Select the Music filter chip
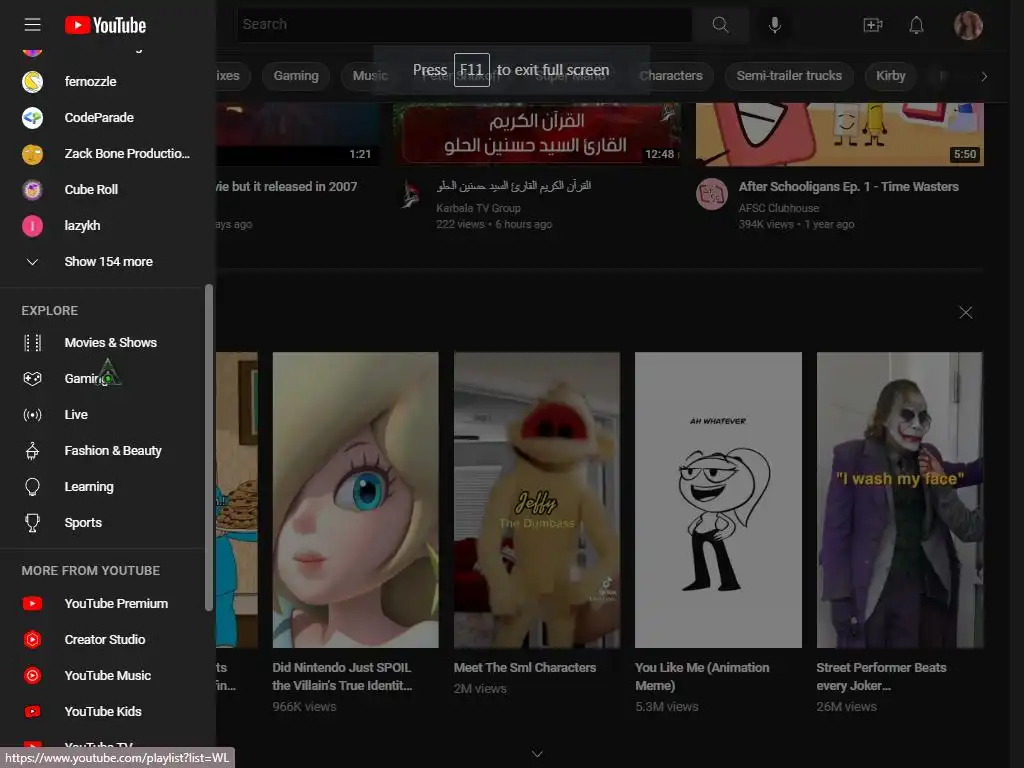Viewport: 1024px width, 768px height. [370, 76]
